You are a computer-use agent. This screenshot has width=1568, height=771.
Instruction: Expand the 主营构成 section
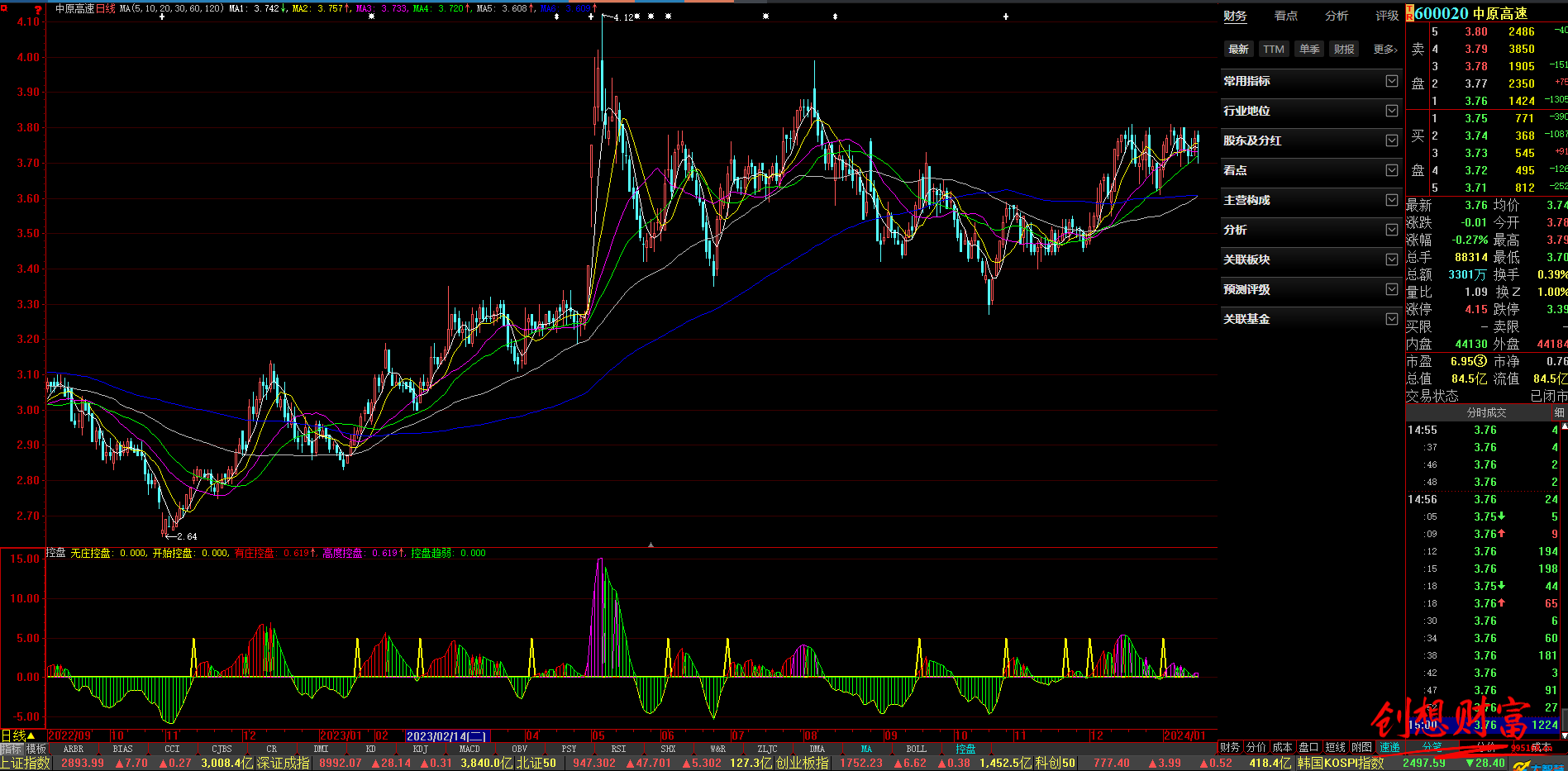(x=1311, y=200)
